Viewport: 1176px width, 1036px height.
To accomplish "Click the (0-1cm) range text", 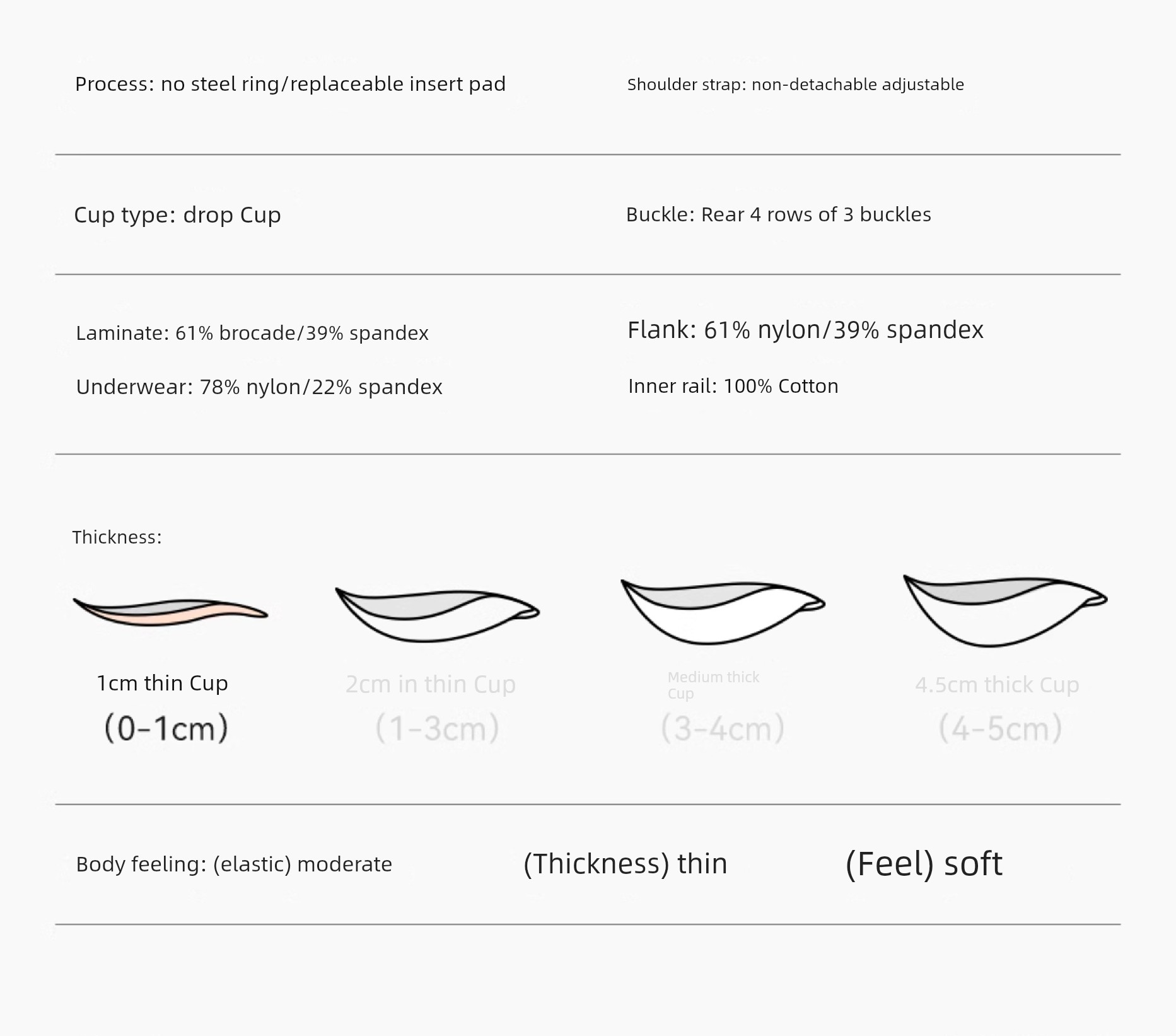I will (x=166, y=728).
